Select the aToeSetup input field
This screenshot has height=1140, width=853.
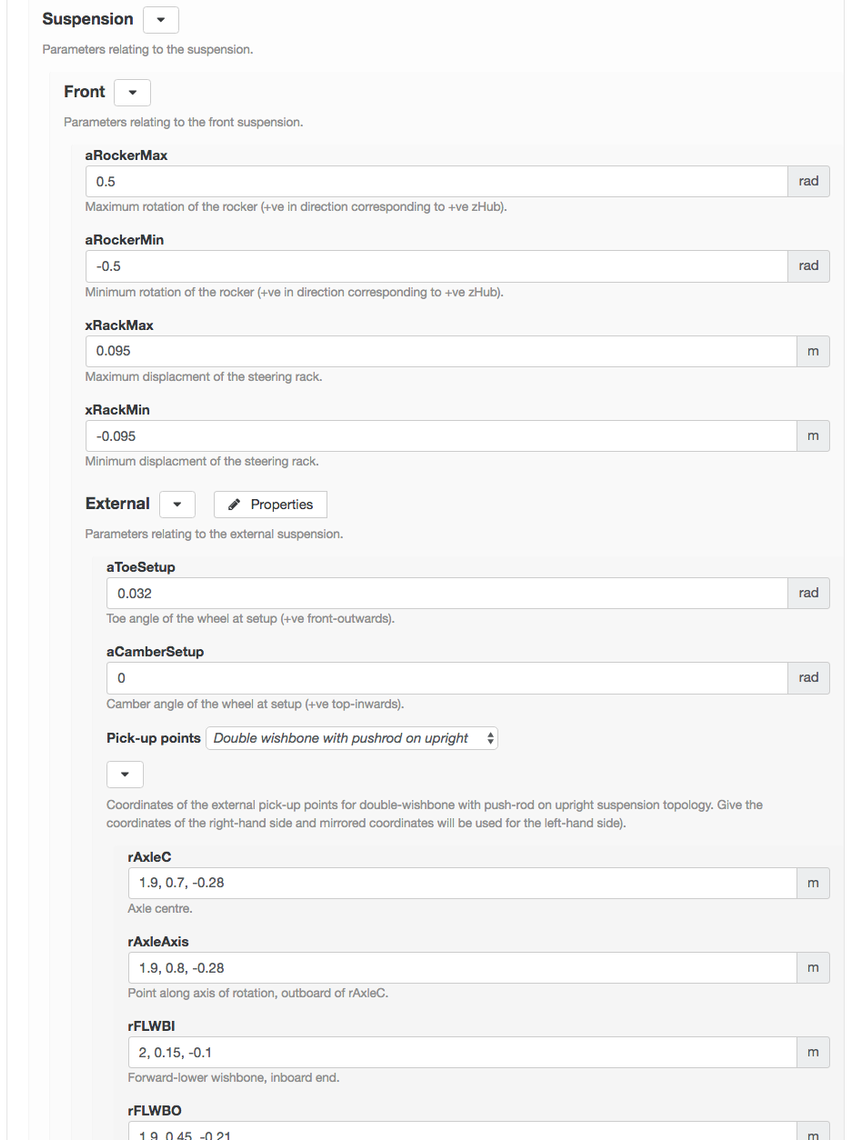coord(447,593)
